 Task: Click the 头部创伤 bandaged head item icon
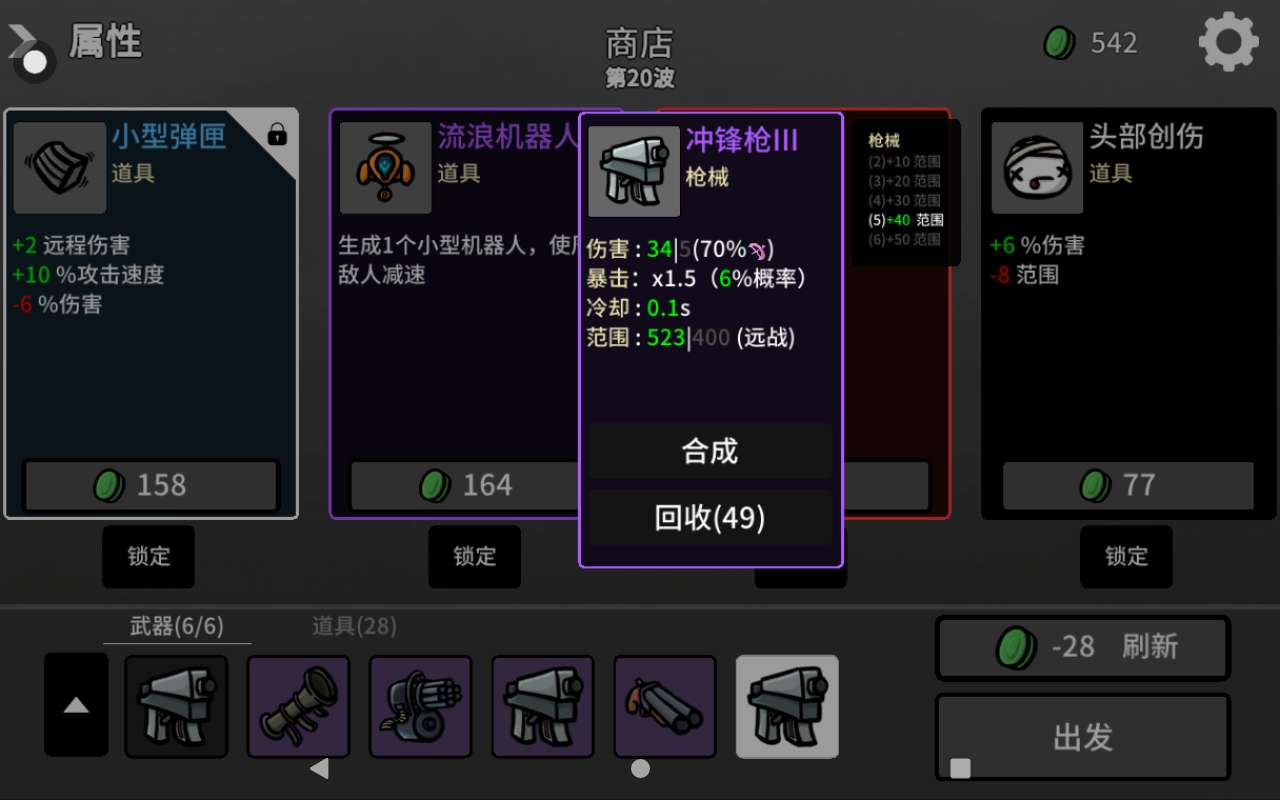(1037, 168)
